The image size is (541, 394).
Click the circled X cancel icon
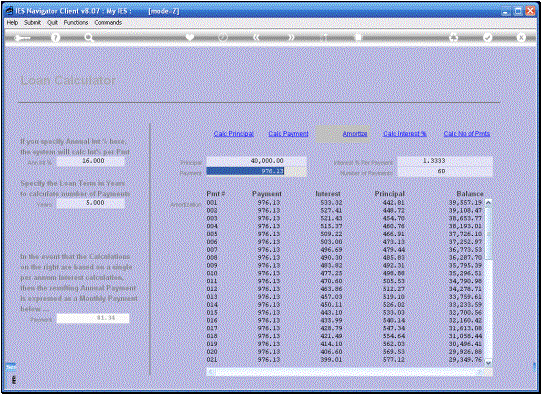coord(521,37)
